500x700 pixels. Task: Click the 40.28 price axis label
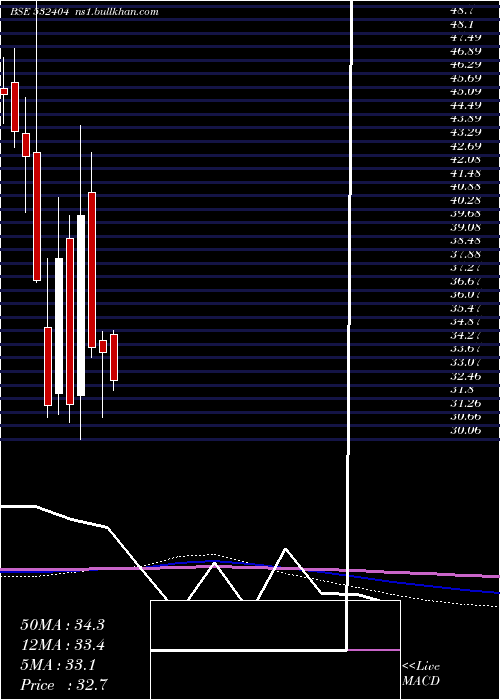click(466, 200)
